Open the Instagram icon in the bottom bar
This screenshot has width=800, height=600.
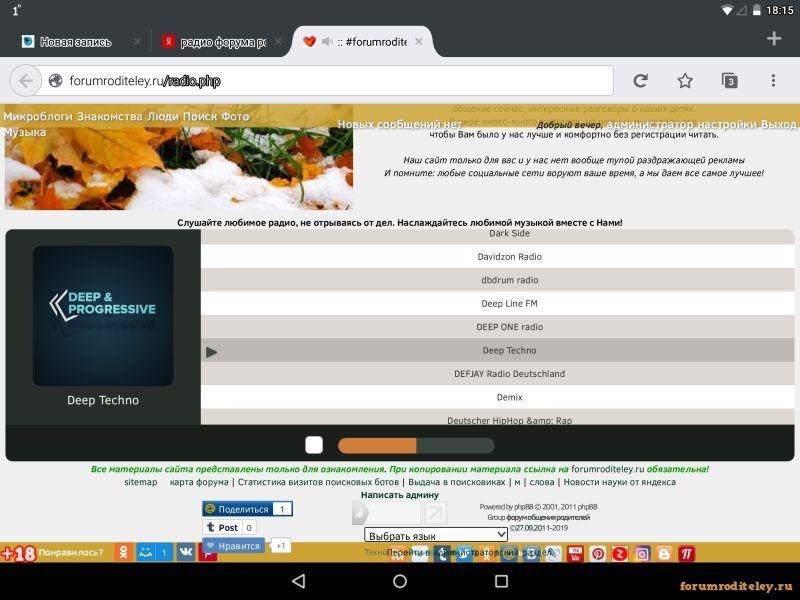pos(642,554)
